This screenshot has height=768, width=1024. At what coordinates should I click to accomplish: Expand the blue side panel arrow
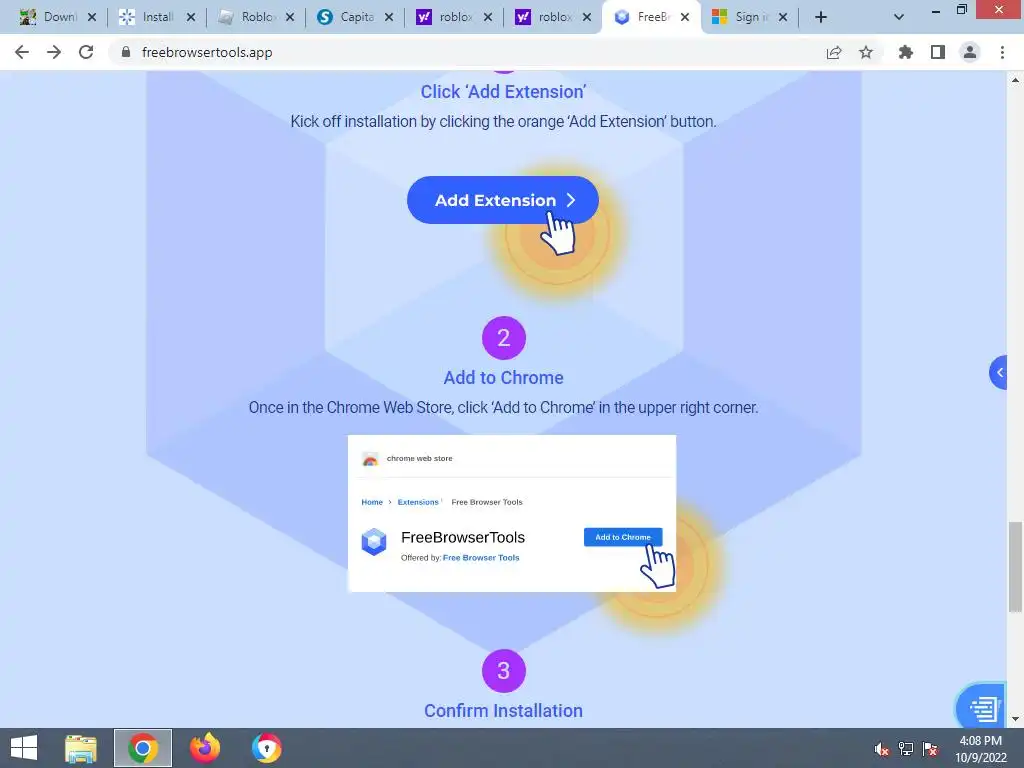tap(999, 372)
